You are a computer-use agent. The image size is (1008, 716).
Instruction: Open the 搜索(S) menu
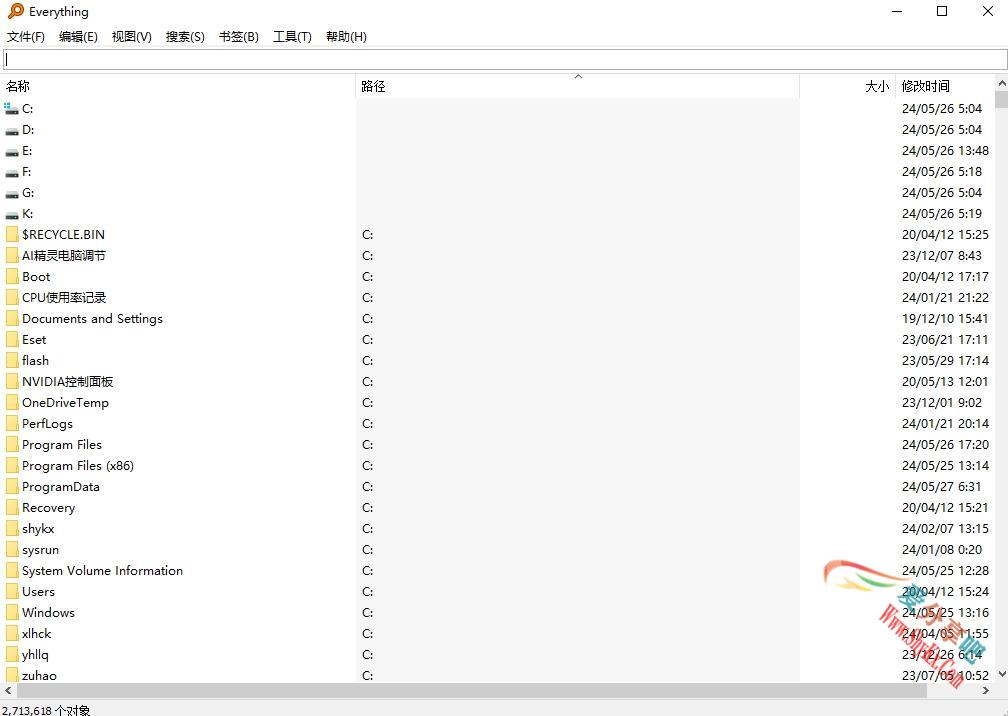185,37
